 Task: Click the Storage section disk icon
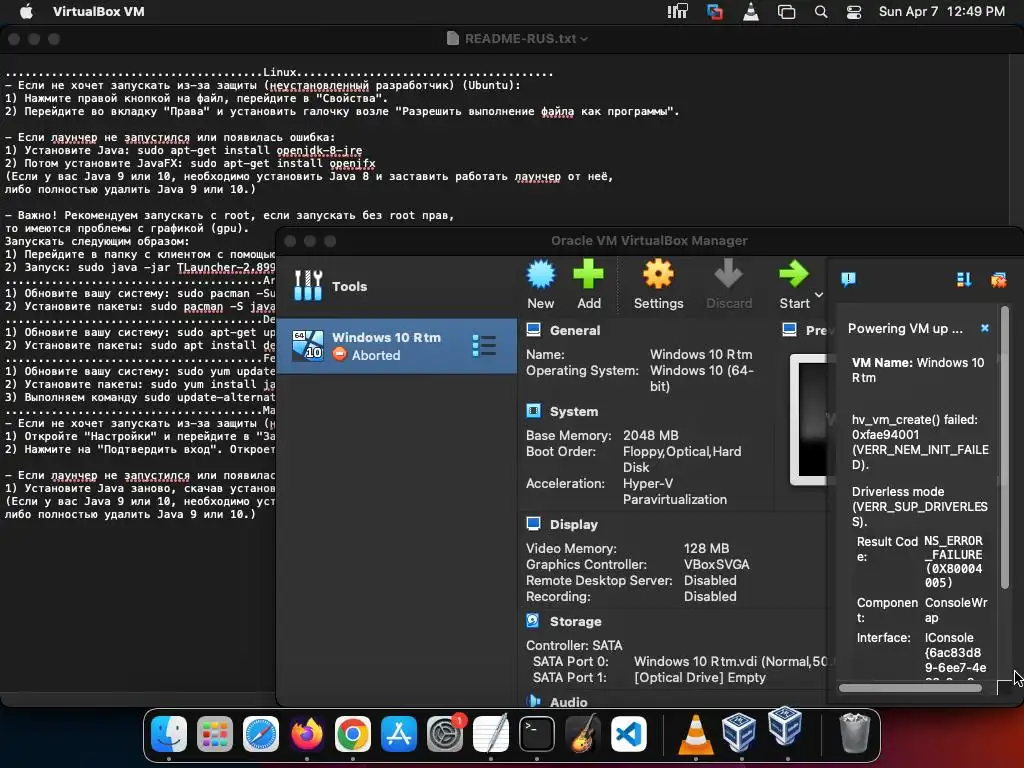coord(533,620)
